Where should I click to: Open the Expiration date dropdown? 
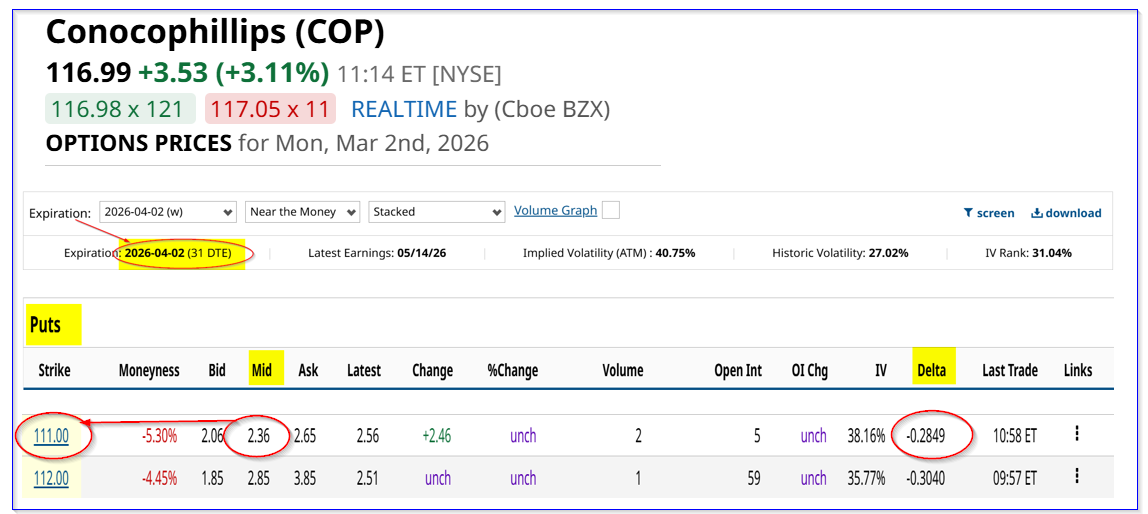click(168, 212)
